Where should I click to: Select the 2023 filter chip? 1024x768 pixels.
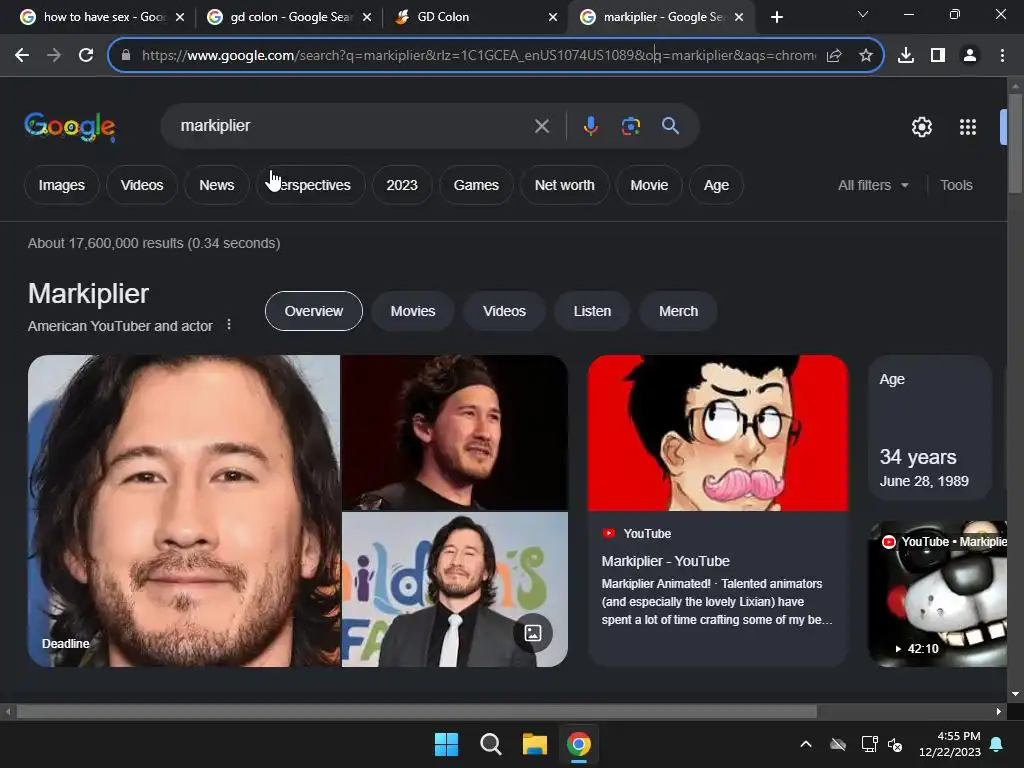[x=402, y=185]
